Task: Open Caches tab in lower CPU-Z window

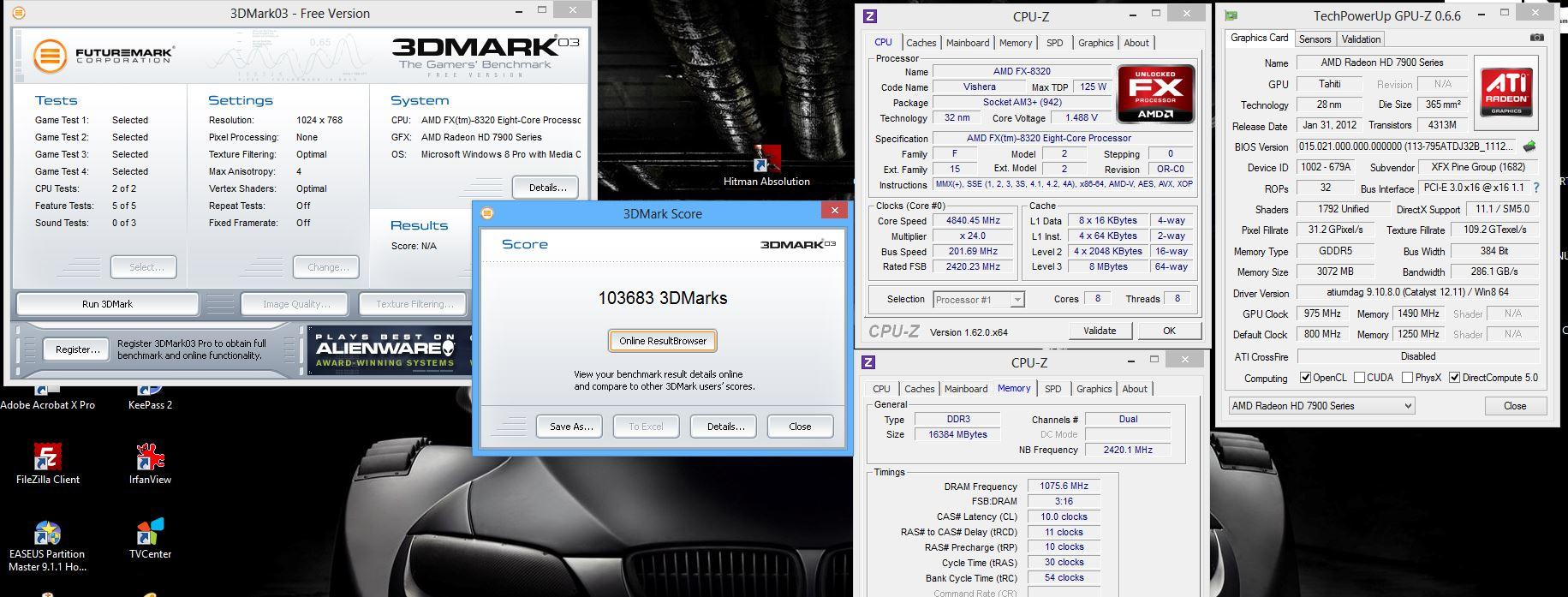Action: tap(919, 389)
